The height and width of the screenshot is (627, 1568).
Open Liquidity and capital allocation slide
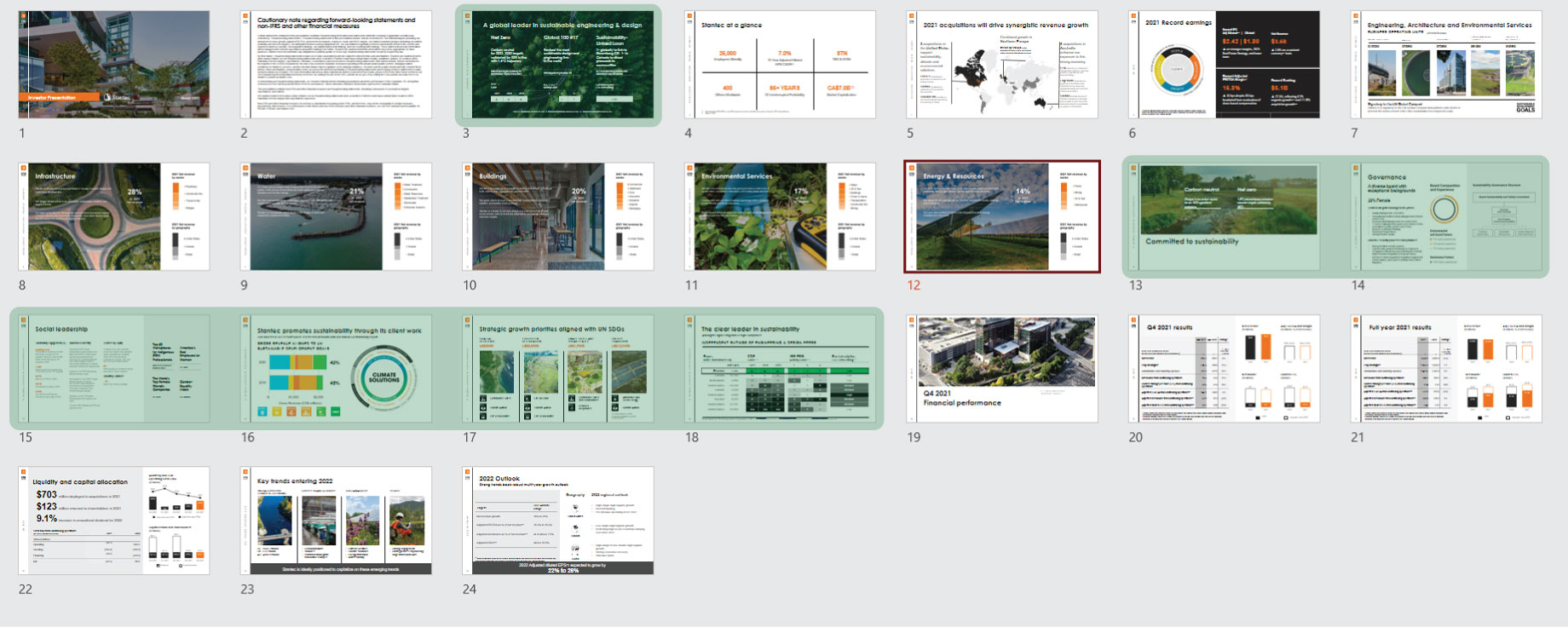[114, 521]
